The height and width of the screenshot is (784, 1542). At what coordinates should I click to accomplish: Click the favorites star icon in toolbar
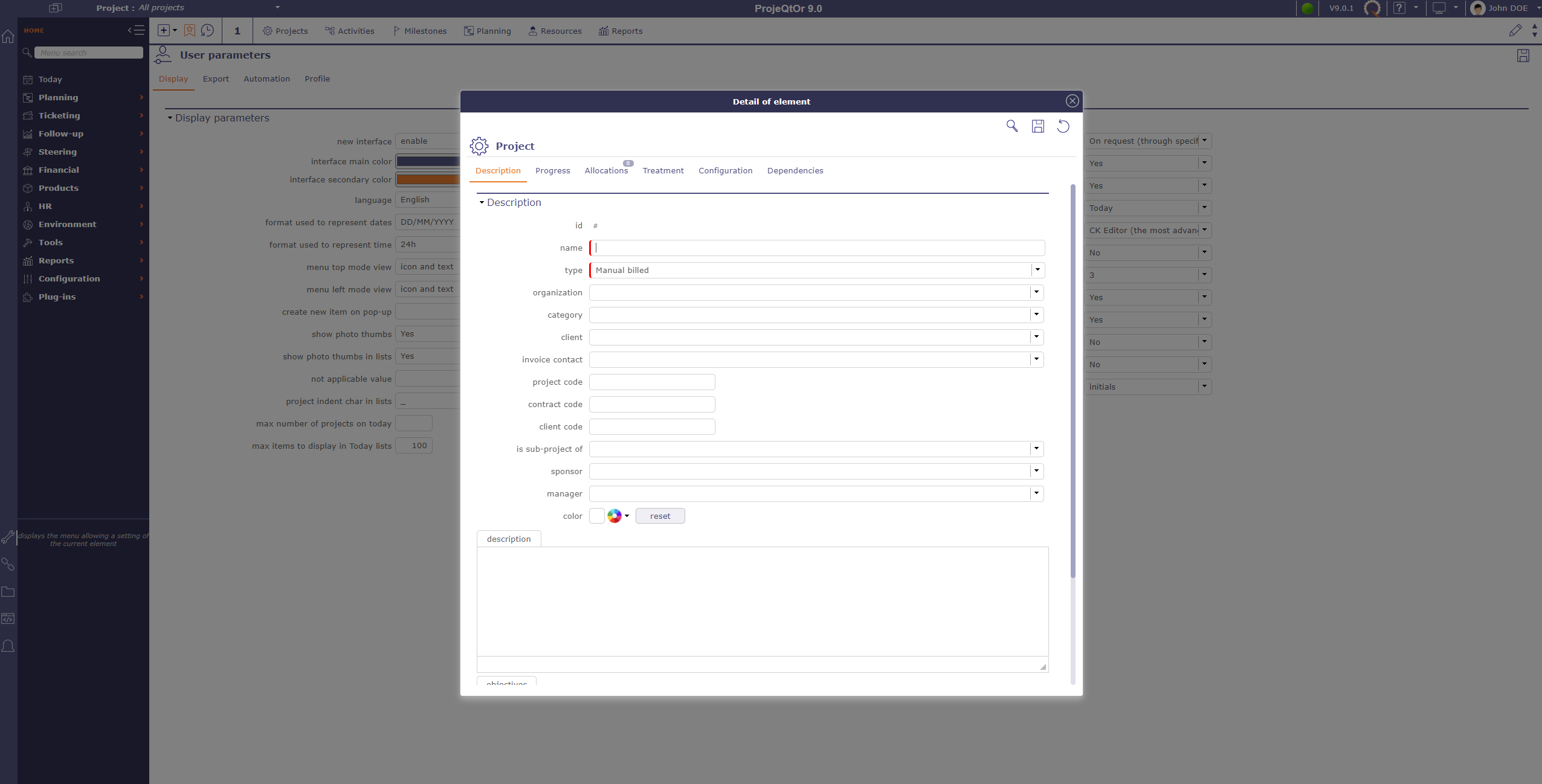(x=190, y=30)
